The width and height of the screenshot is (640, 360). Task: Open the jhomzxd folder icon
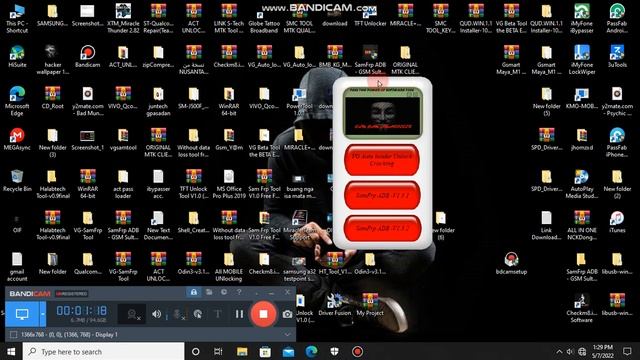[582, 140]
